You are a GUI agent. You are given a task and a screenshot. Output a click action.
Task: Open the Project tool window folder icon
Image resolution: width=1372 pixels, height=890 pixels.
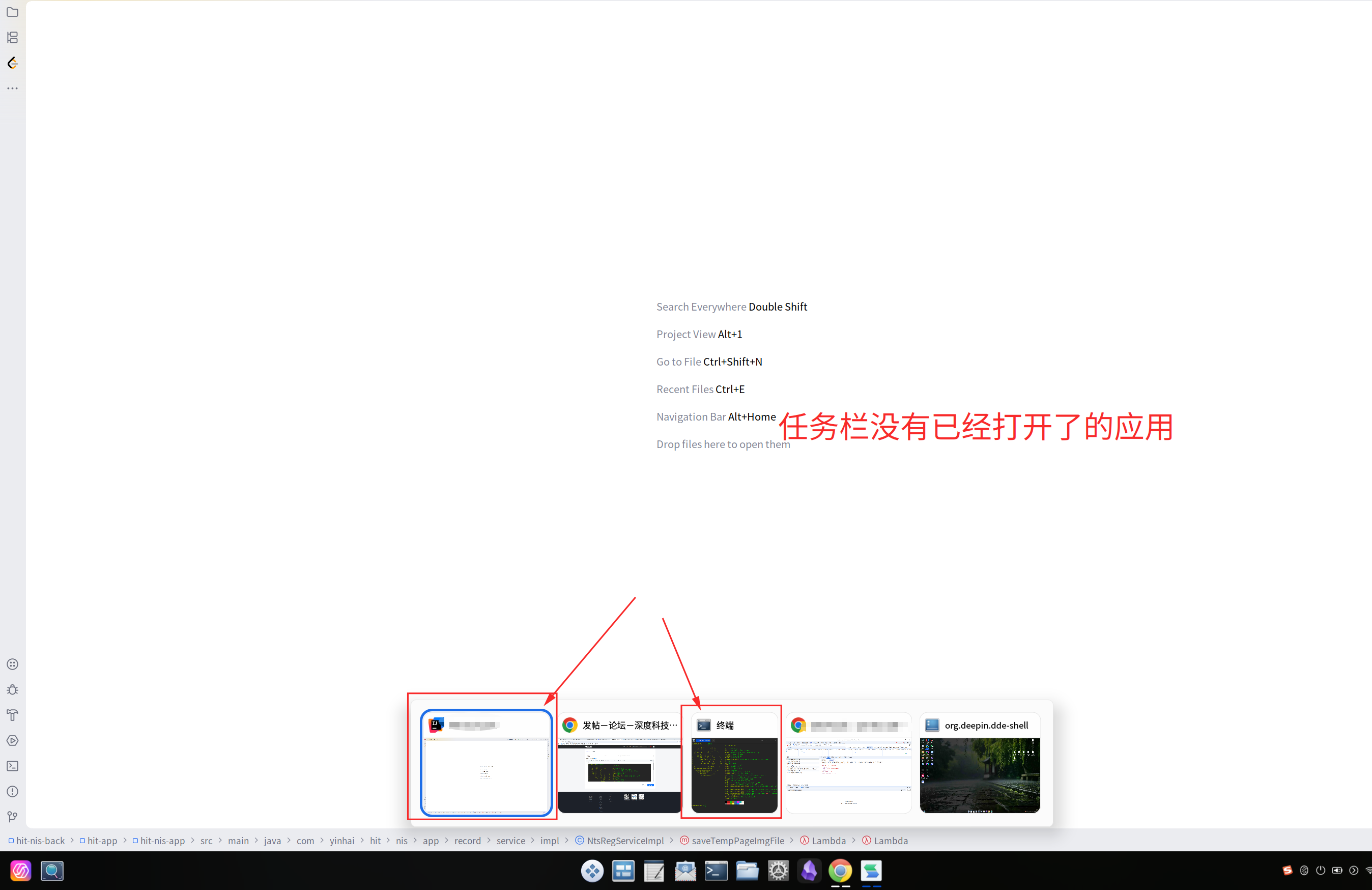pos(12,12)
